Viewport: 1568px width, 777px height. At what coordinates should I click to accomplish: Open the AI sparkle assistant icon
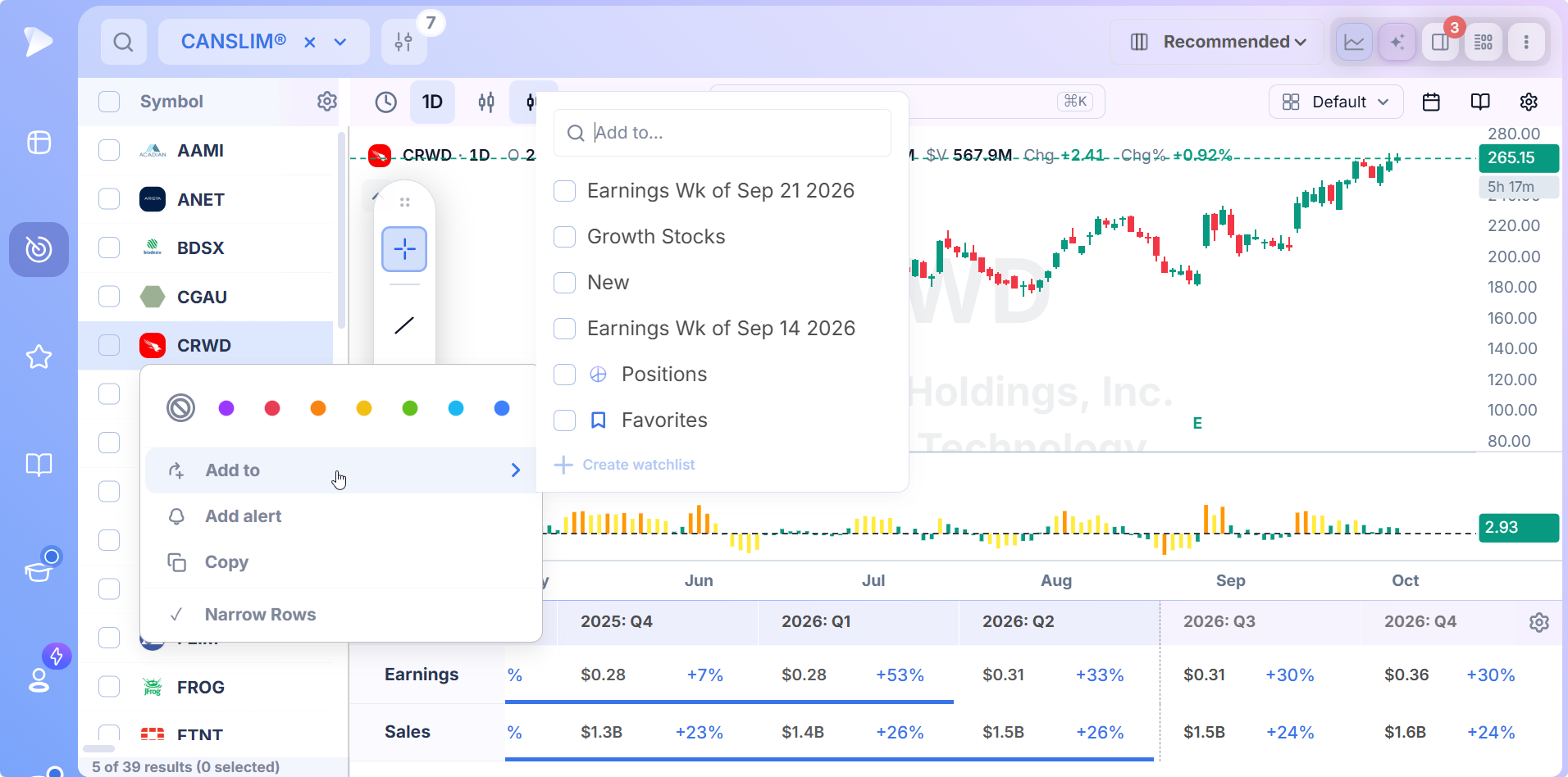(x=1397, y=42)
